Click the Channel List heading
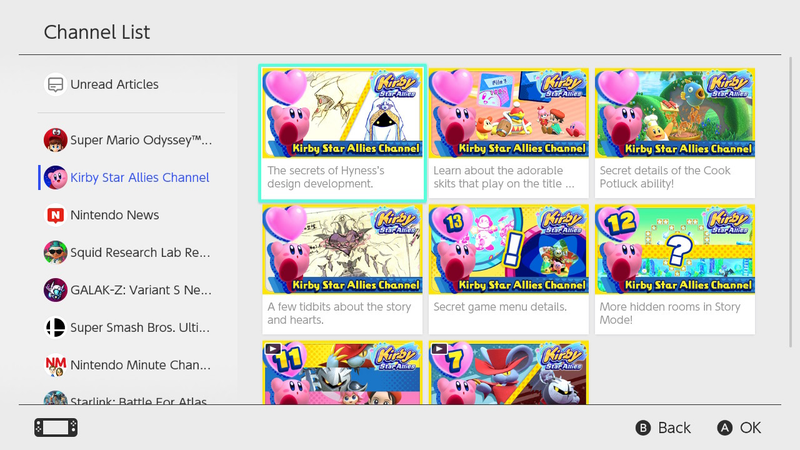Screen dimensions: 800x450 (97, 32)
